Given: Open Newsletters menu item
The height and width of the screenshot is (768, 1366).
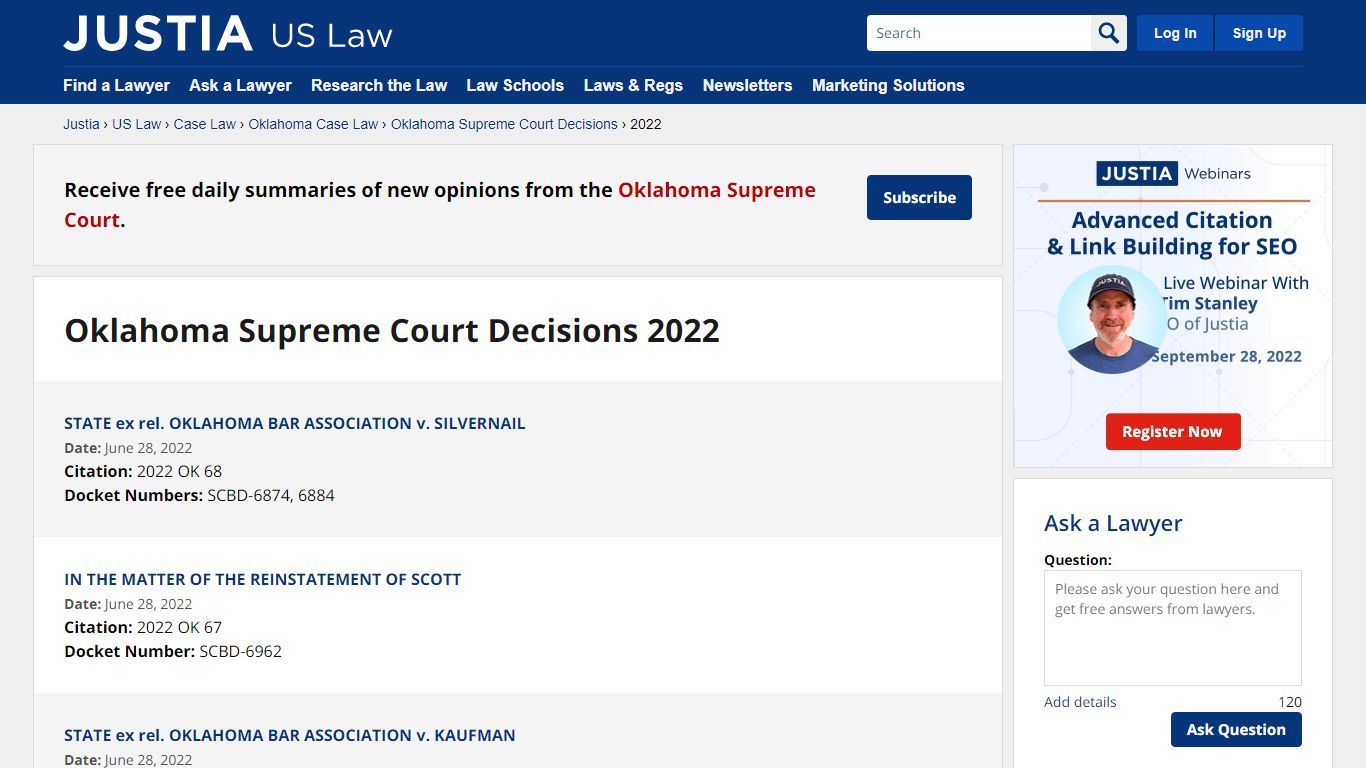Looking at the screenshot, I should [x=747, y=85].
